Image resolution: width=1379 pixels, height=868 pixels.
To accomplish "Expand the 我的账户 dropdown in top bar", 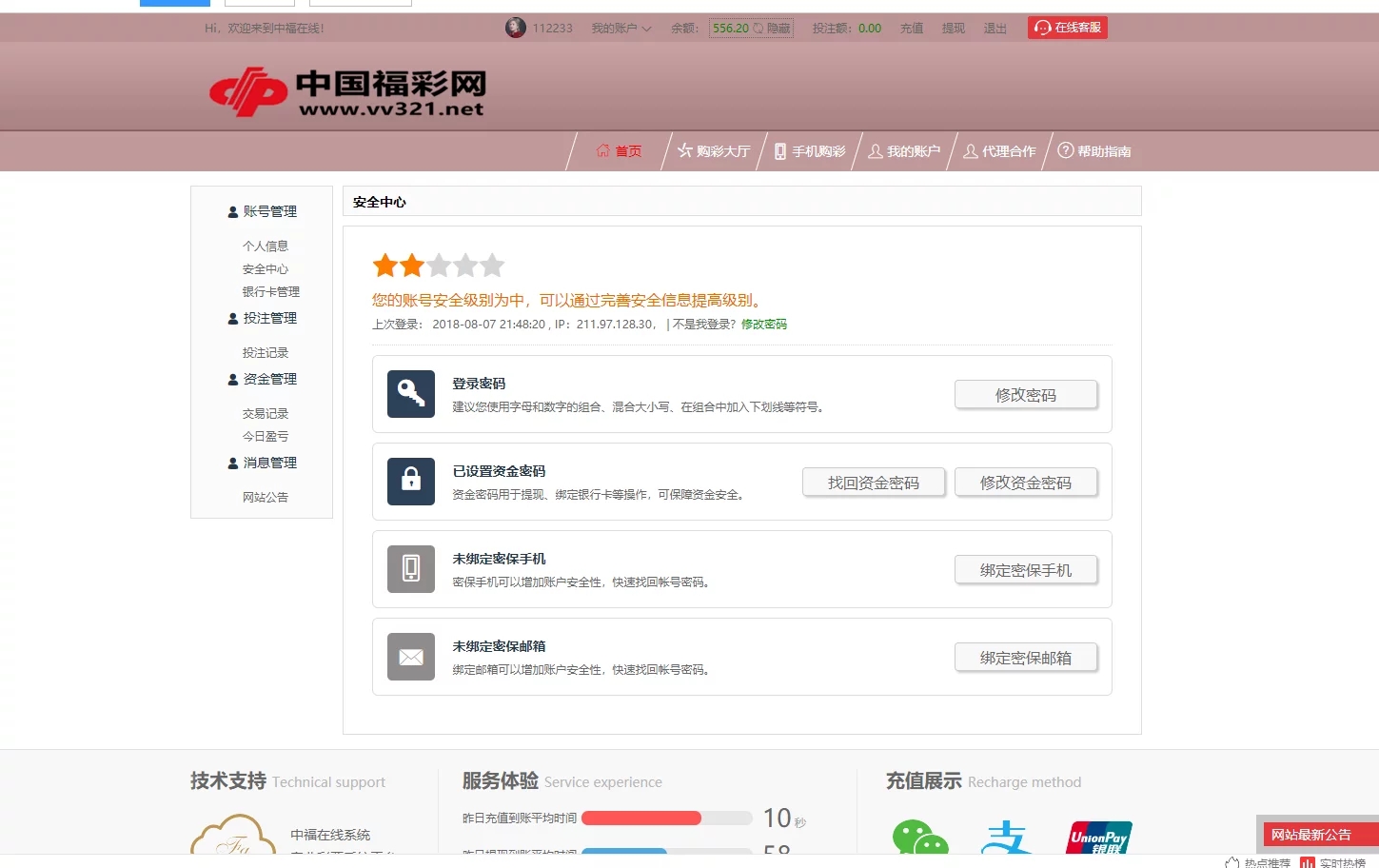I will [x=621, y=29].
